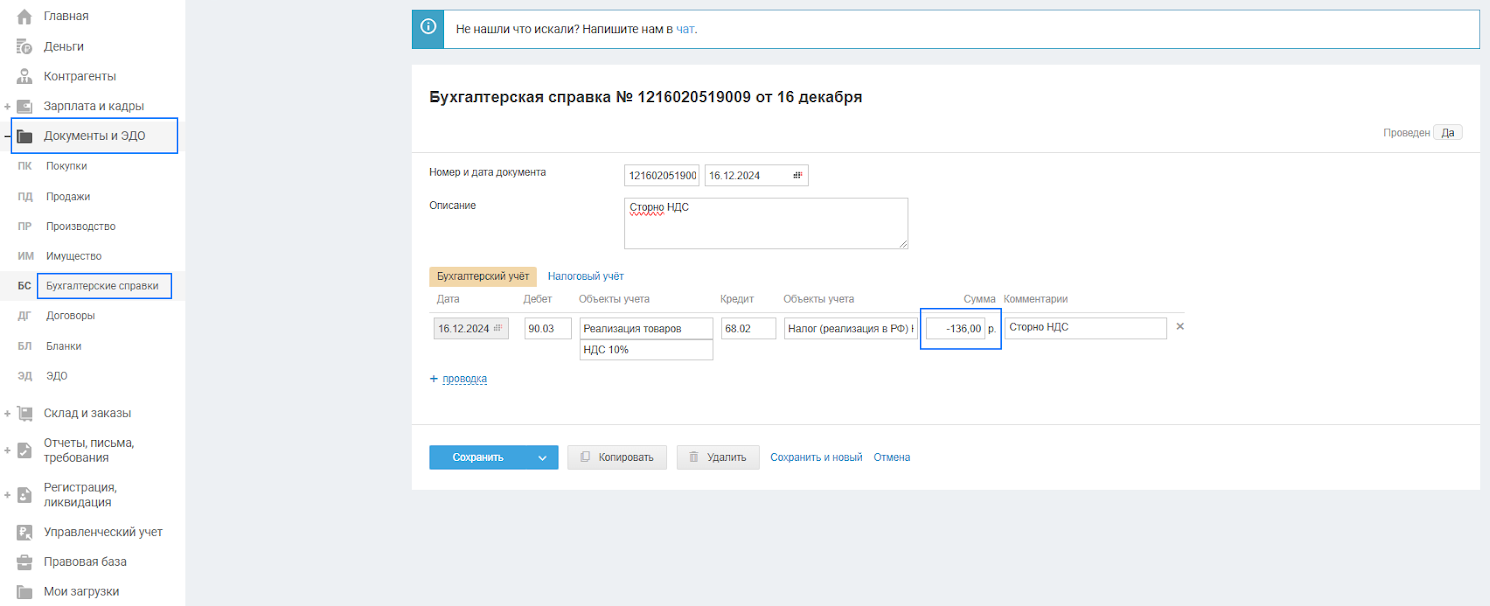Click the Кредит account field 68.02
Screen dimensions: 1490x606
point(748,328)
